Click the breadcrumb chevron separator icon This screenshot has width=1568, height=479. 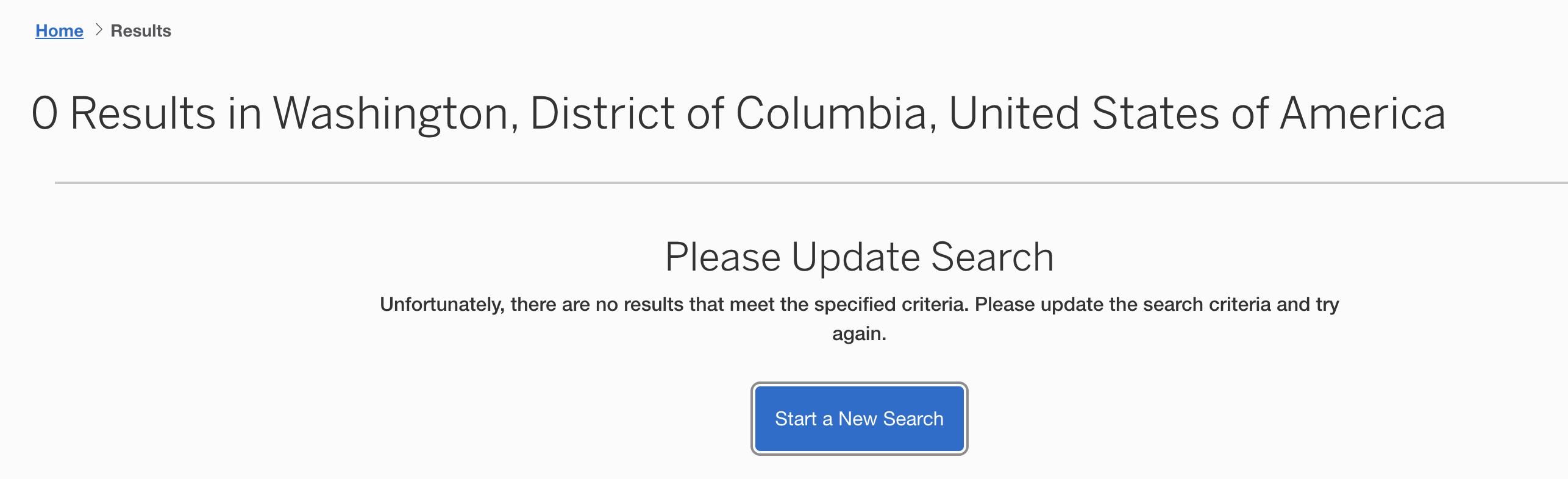99,30
